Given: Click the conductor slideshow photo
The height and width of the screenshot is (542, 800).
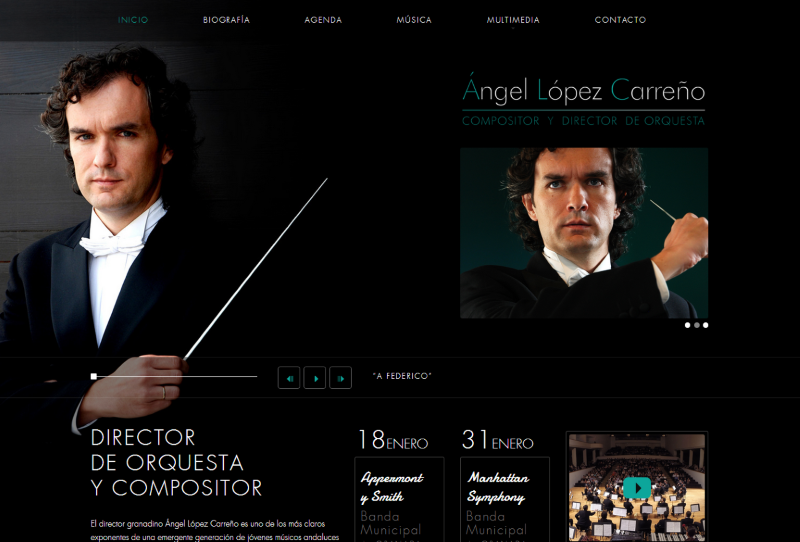Looking at the screenshot, I should (584, 233).
